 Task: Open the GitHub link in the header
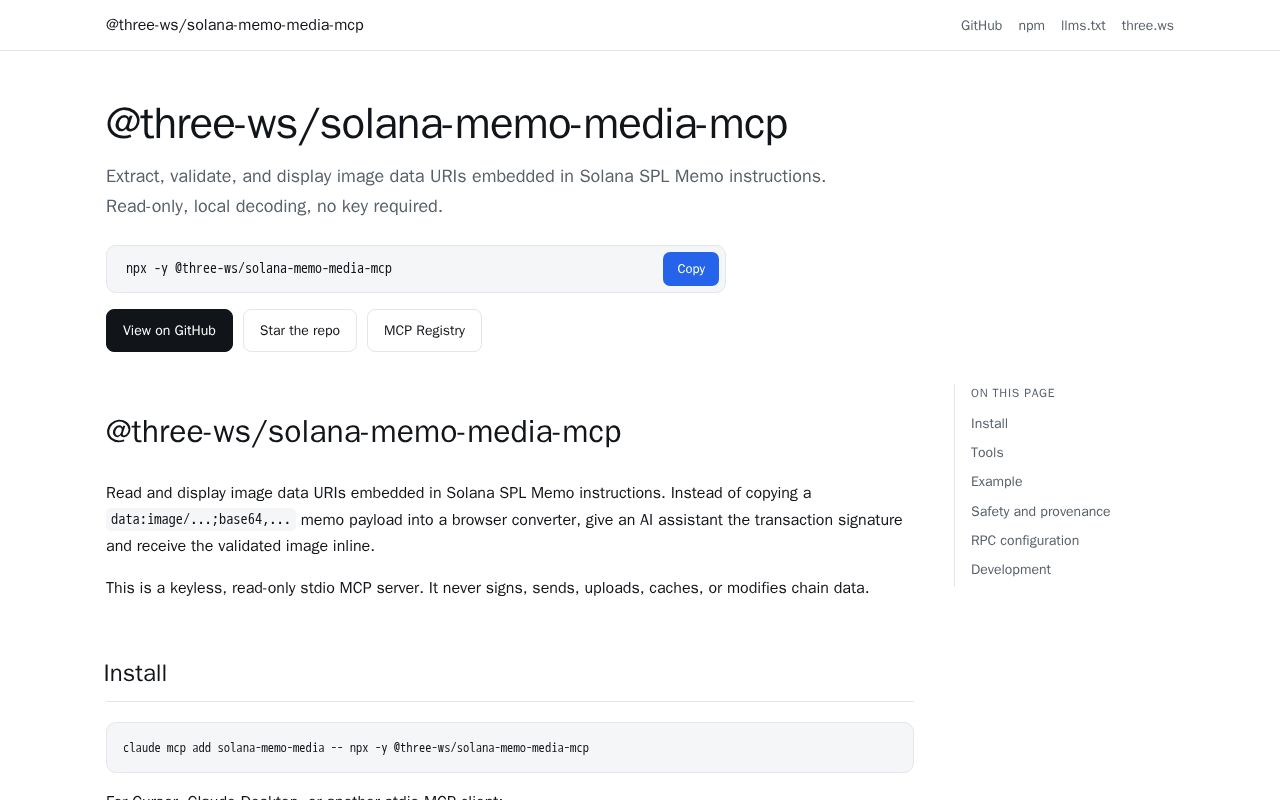click(x=981, y=25)
